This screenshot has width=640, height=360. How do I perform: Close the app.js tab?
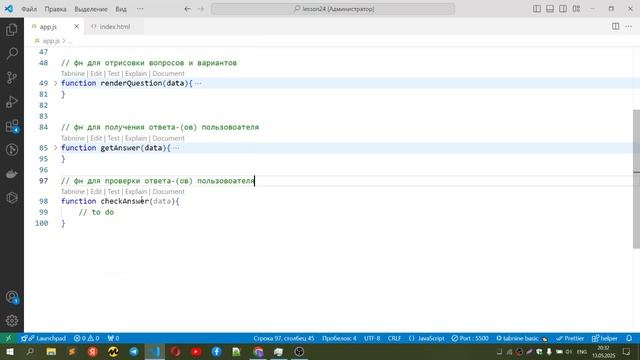tap(76, 27)
